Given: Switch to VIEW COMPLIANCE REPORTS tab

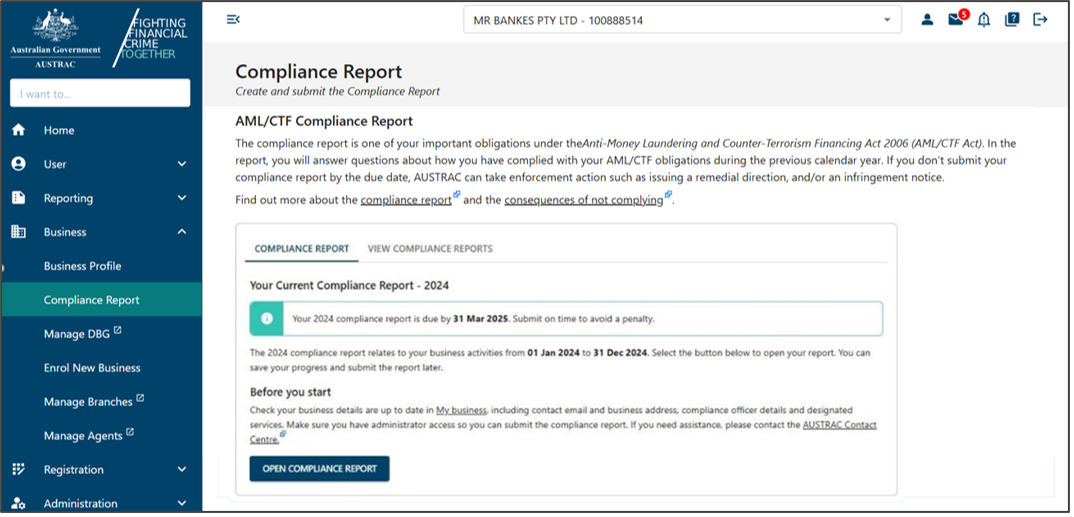Looking at the screenshot, I should click(430, 249).
